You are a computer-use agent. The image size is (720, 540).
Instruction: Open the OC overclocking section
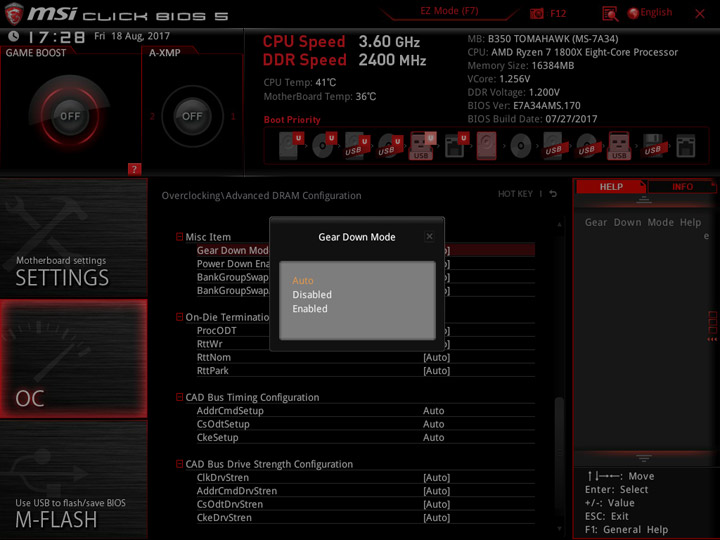[73, 359]
